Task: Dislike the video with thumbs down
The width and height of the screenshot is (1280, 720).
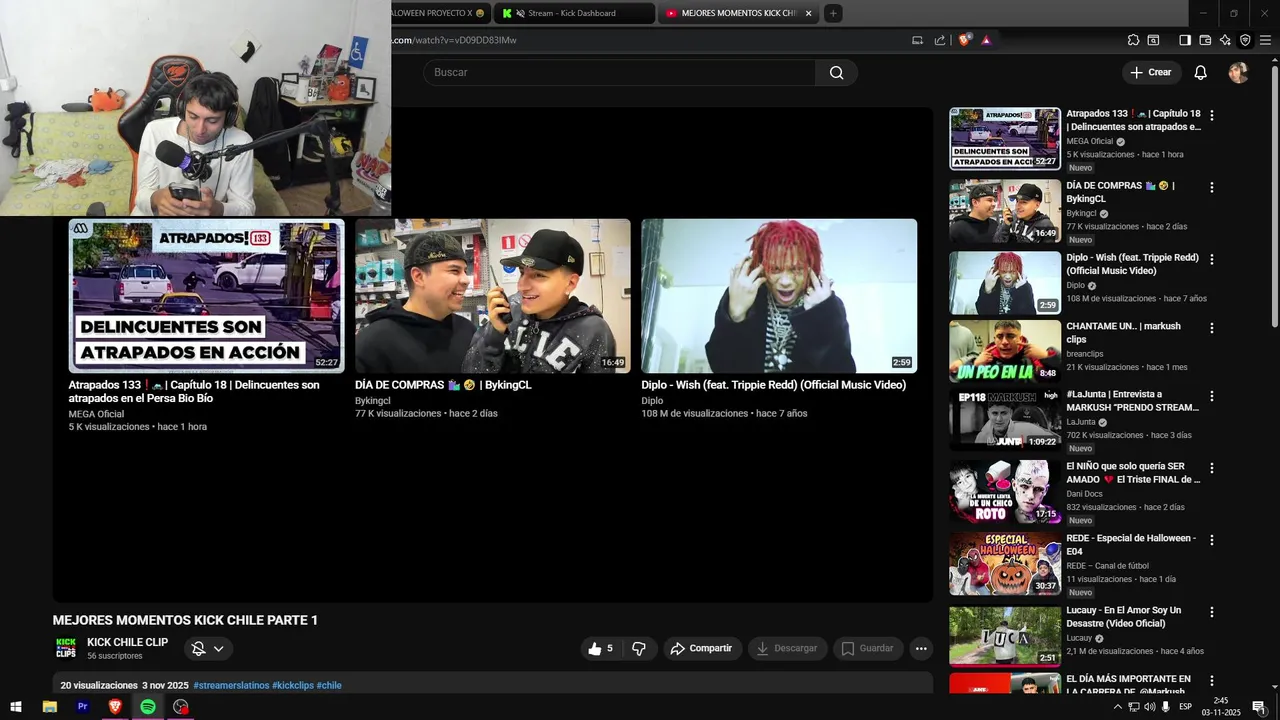Action: click(639, 648)
